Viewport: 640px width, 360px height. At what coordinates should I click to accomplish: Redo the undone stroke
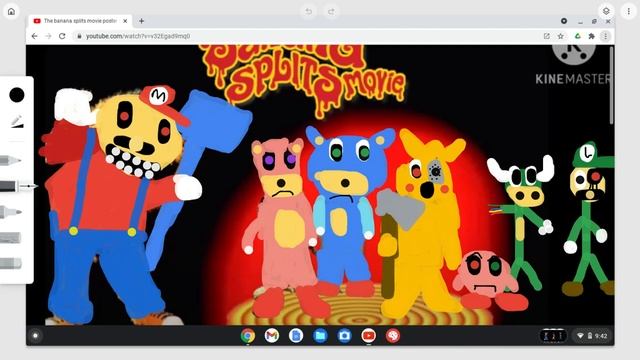click(x=331, y=11)
